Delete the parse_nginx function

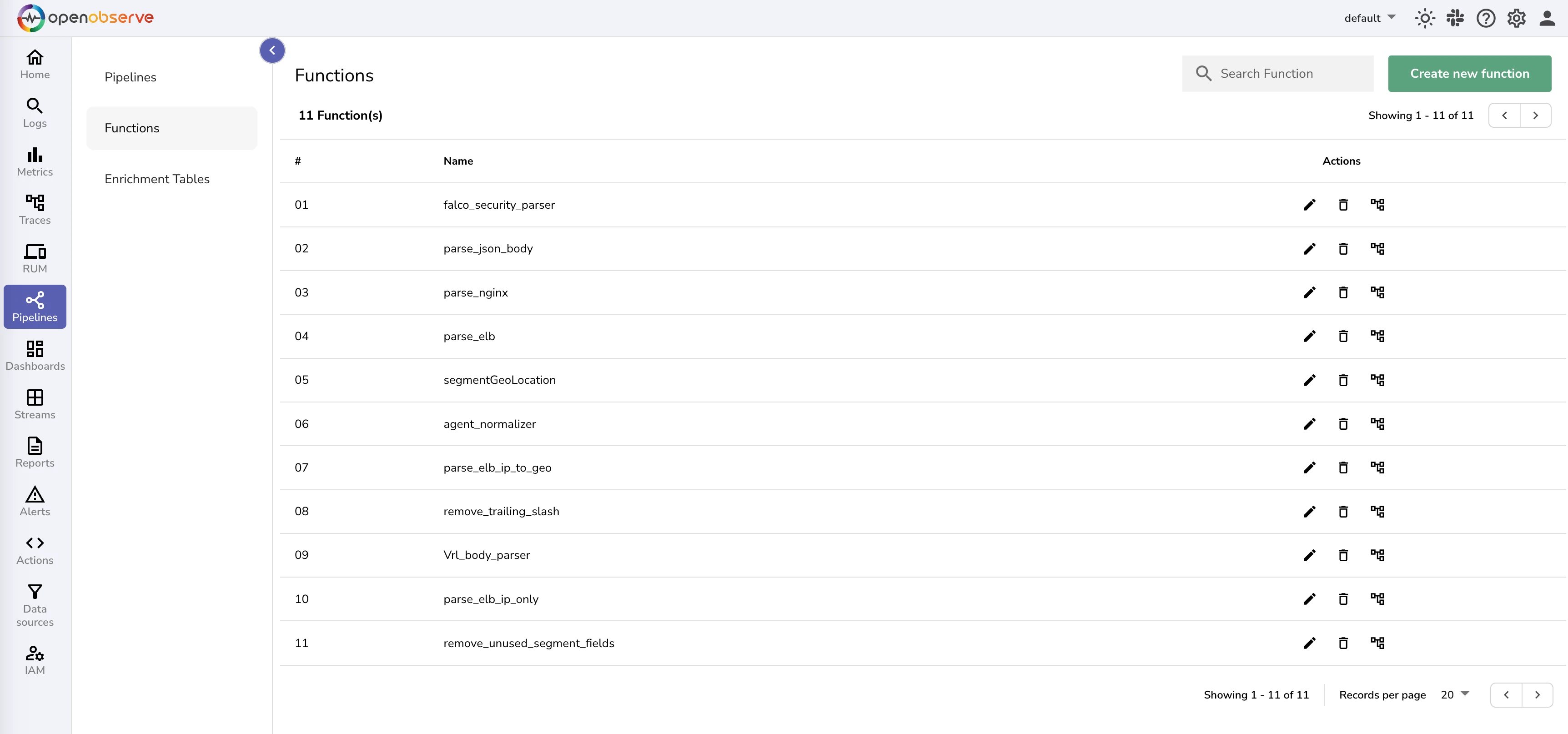[x=1343, y=293]
